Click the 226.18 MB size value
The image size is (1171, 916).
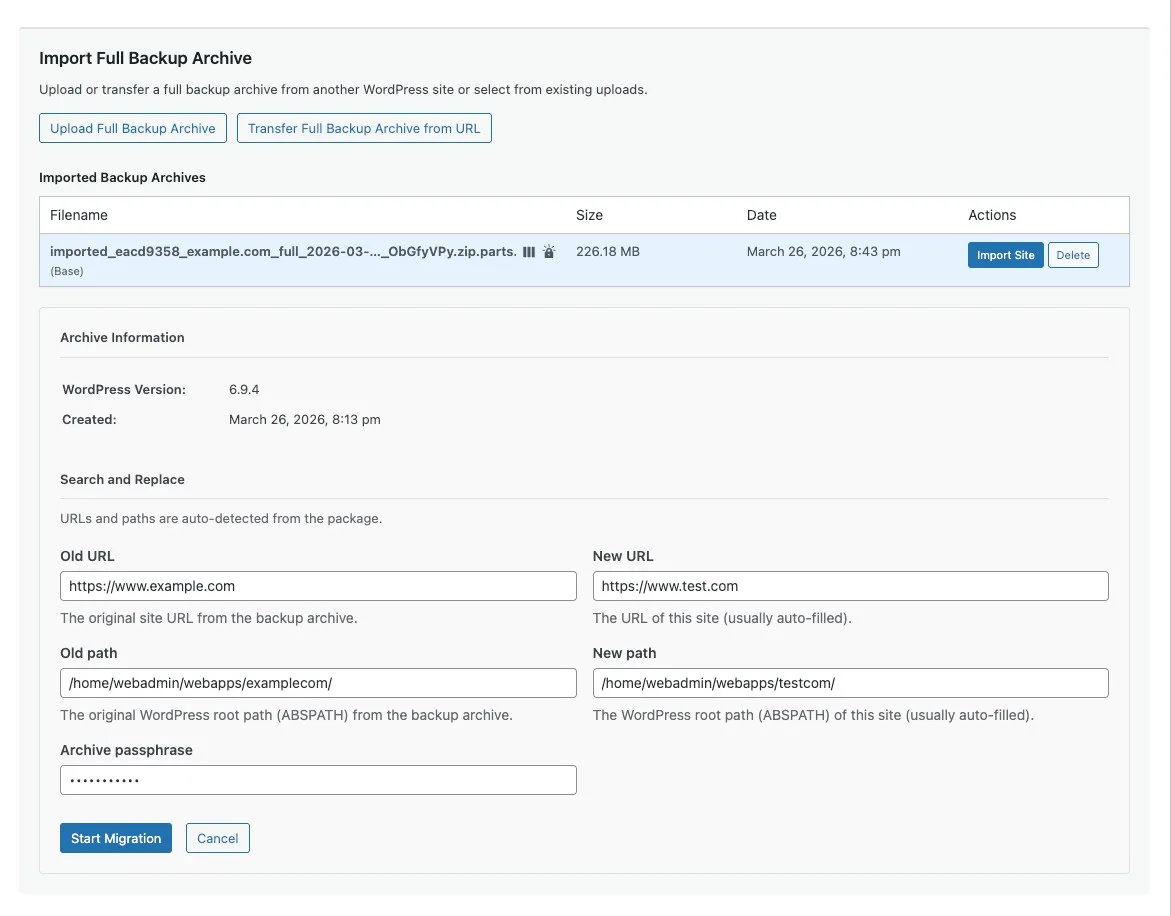[x=607, y=252]
